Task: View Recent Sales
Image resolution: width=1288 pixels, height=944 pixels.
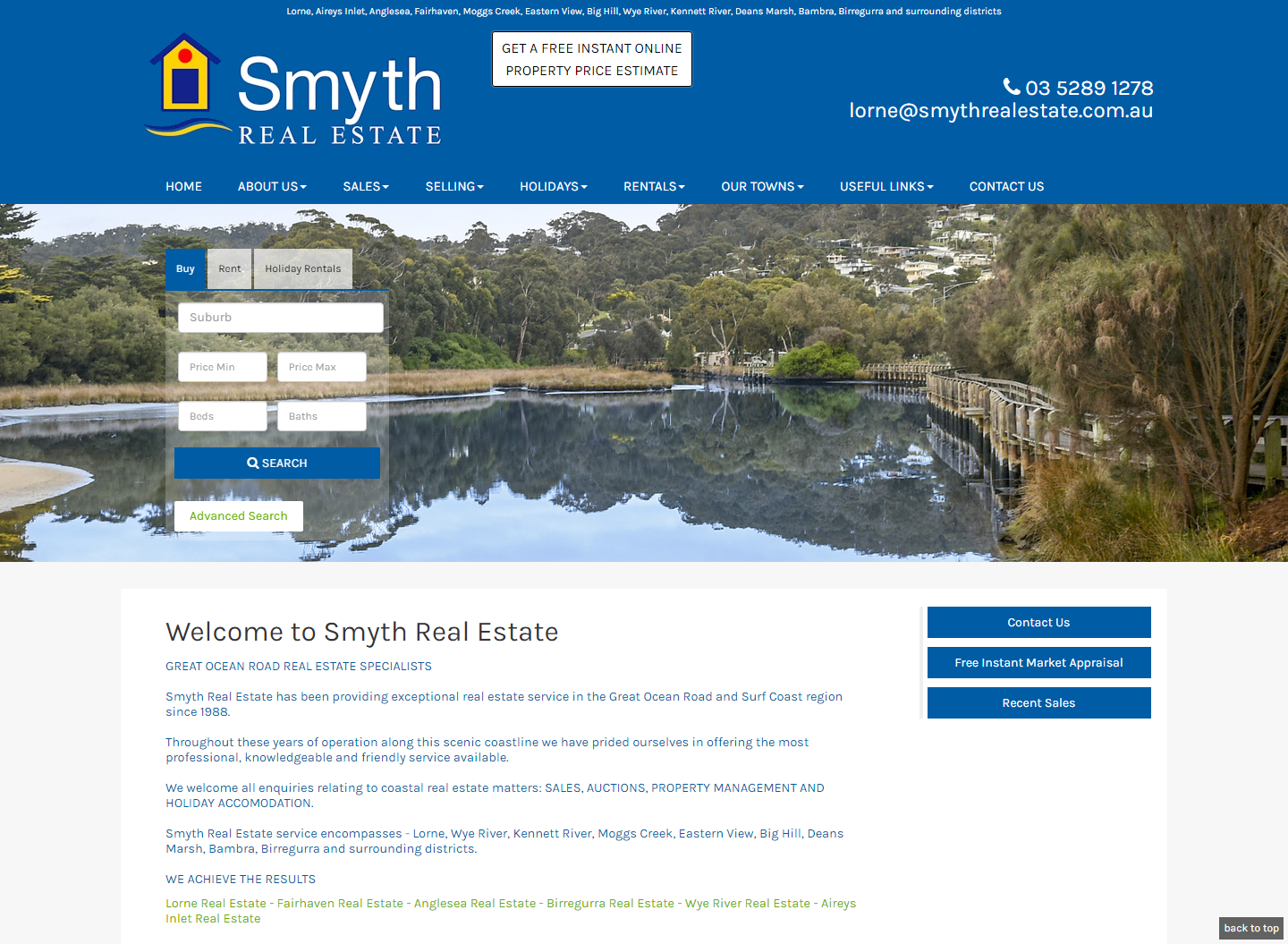Action: point(1039,703)
